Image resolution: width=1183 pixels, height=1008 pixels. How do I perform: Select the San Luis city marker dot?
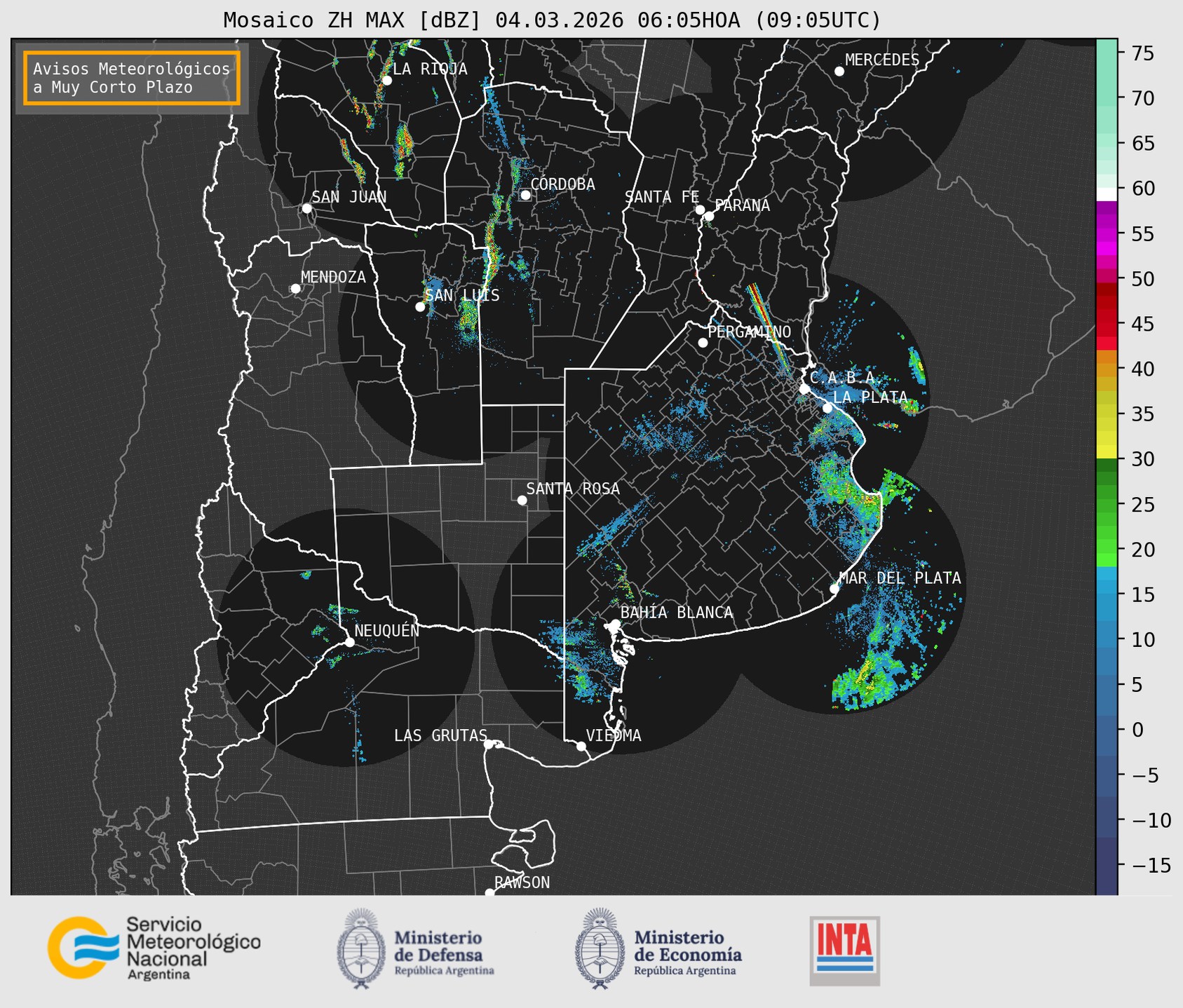pyautogui.click(x=420, y=307)
